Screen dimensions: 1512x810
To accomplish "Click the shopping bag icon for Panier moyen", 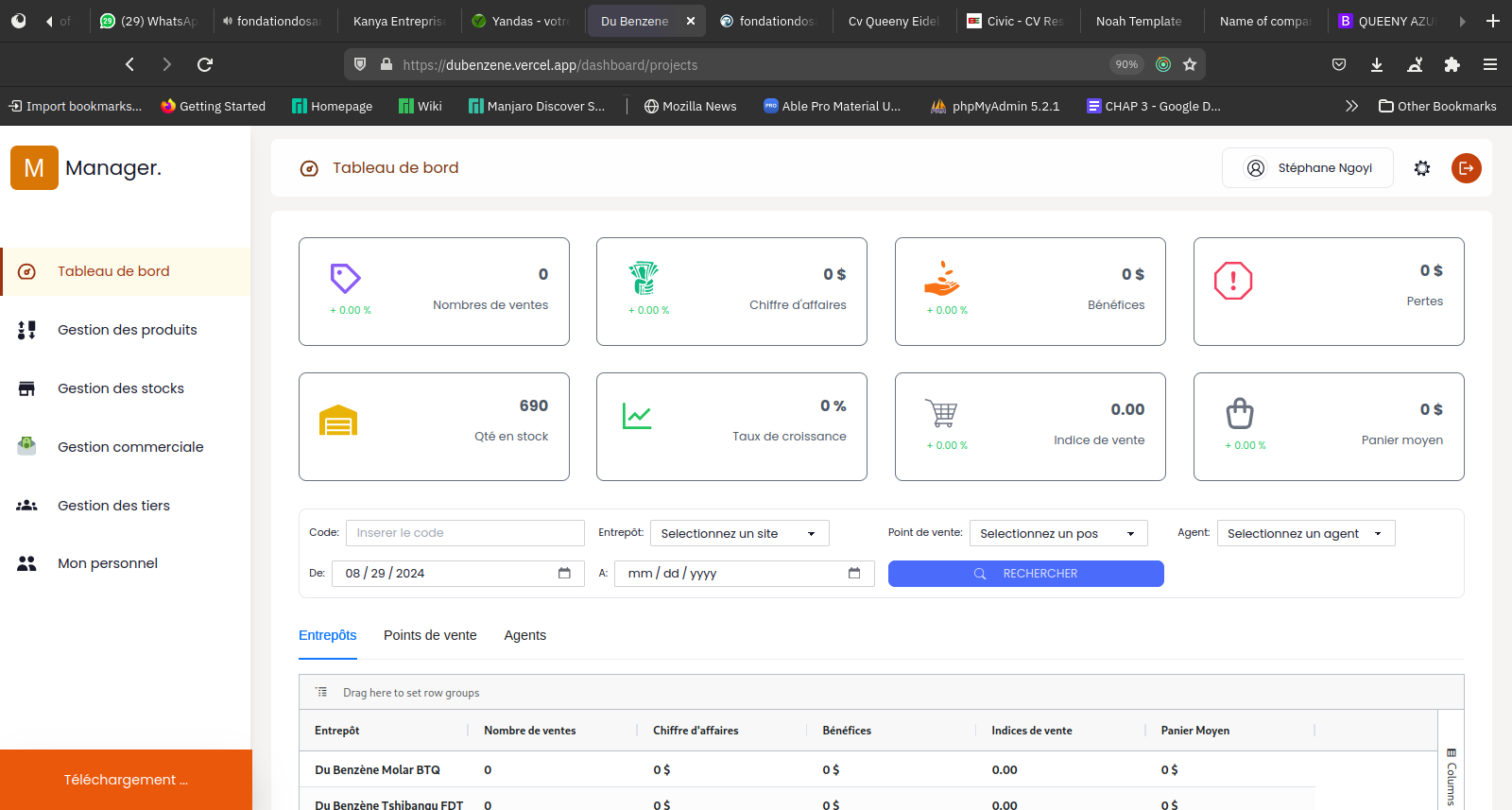I will (x=1240, y=413).
